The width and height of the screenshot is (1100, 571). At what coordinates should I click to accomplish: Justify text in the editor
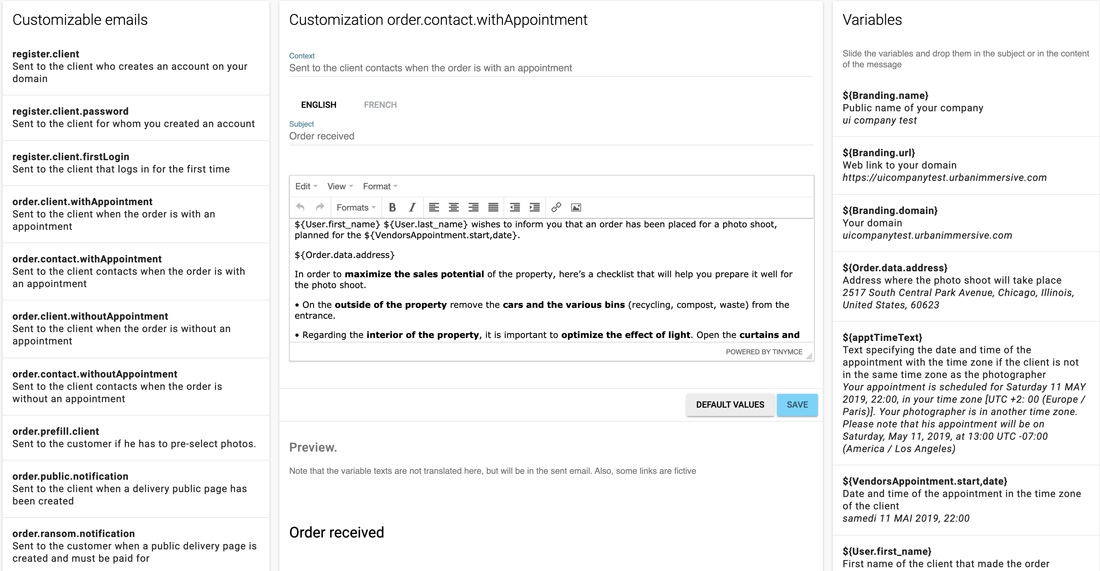coord(493,207)
